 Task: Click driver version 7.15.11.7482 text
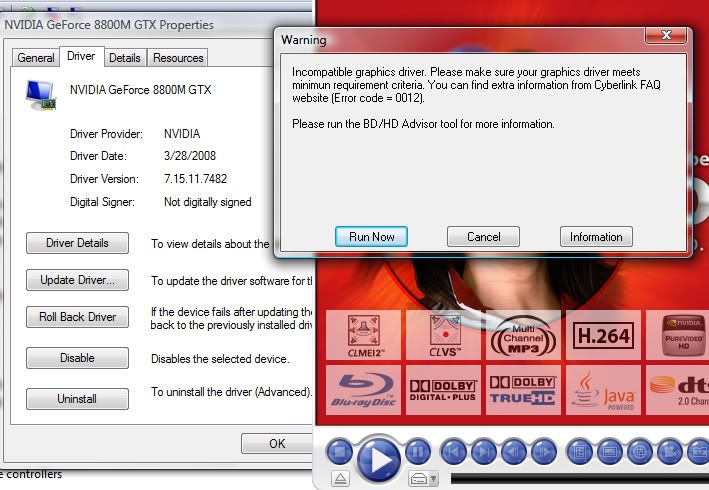click(195, 179)
